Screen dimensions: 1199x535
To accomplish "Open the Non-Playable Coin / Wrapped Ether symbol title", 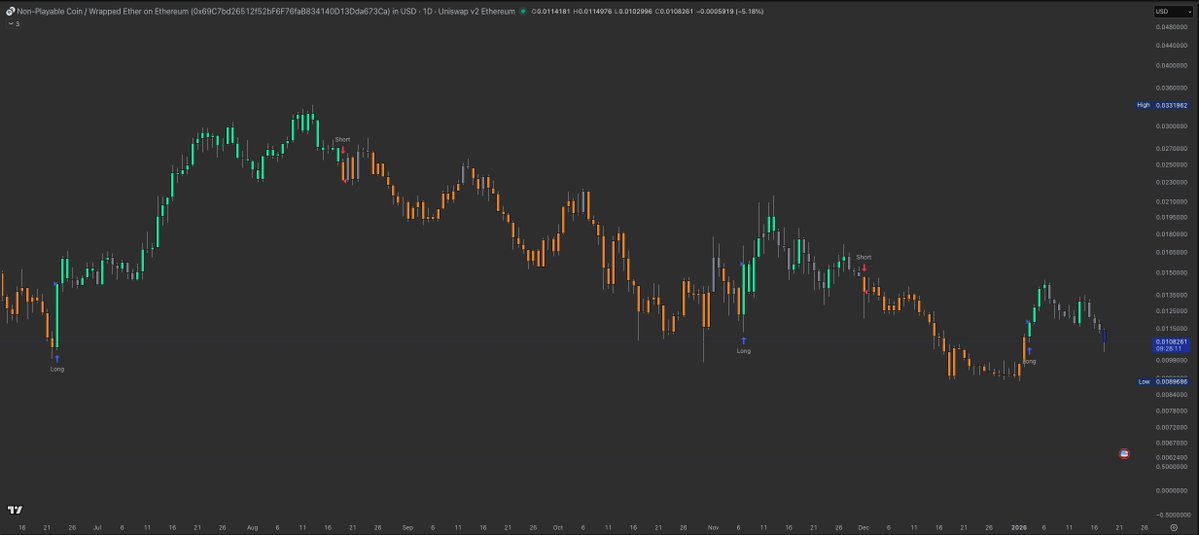I will click(x=265, y=11).
